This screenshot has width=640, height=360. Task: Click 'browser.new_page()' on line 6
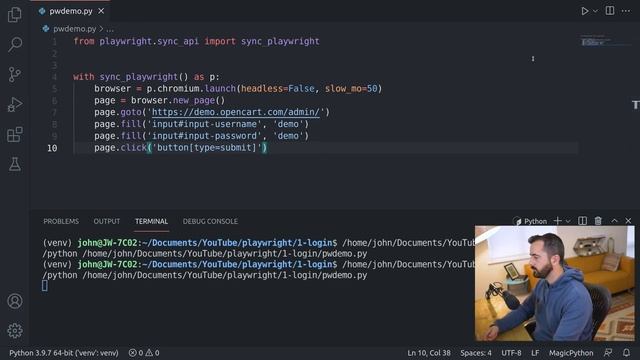pos(178,100)
